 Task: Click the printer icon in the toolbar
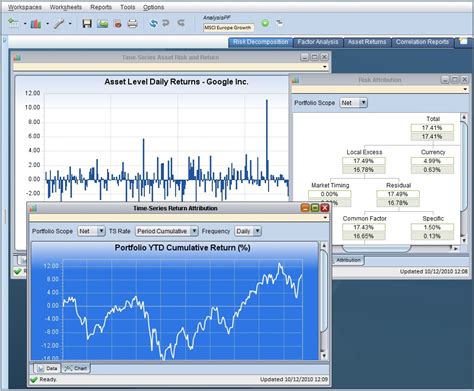(132, 24)
